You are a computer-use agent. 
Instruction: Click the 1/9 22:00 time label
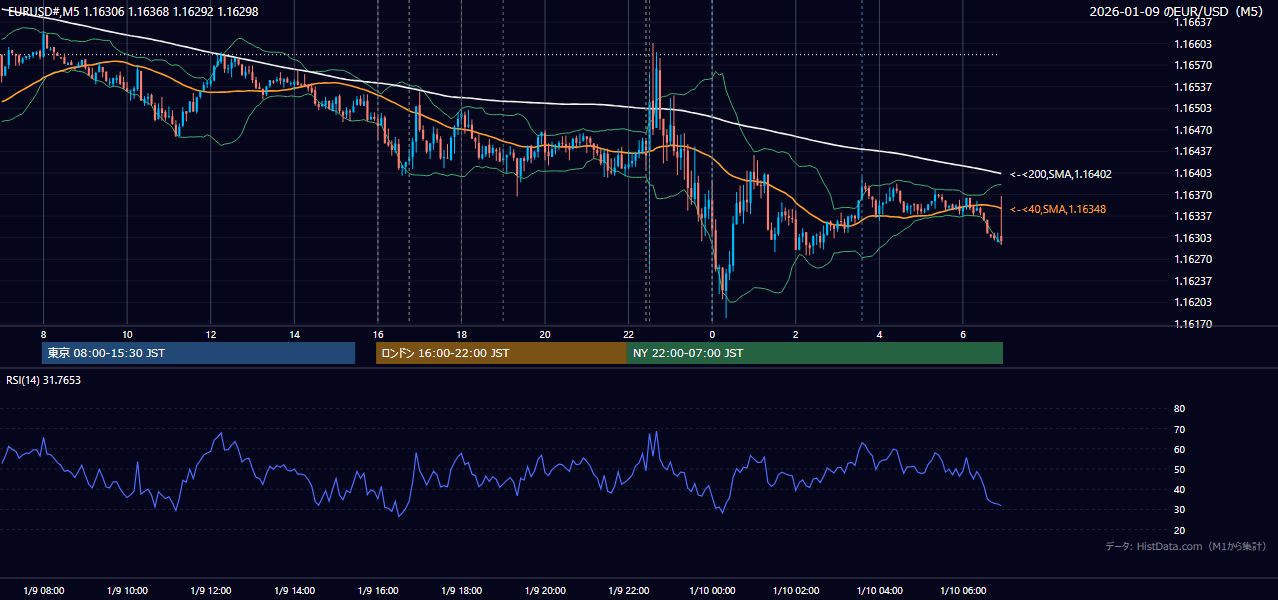tap(628, 590)
